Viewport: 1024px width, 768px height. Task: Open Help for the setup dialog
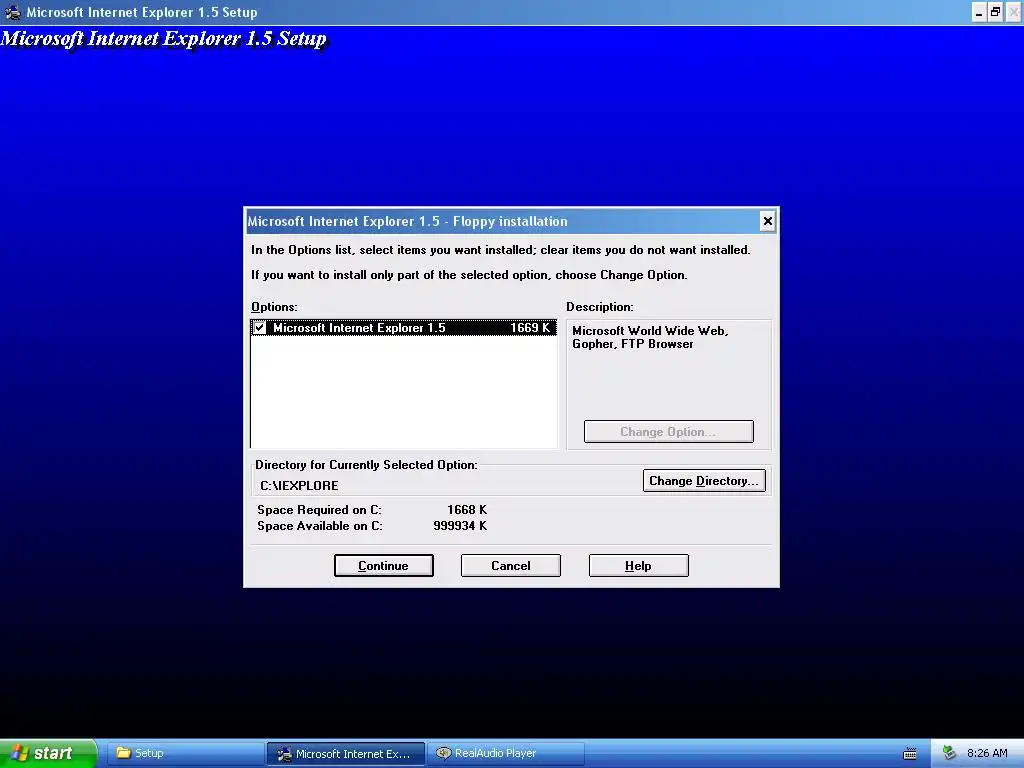(x=638, y=566)
